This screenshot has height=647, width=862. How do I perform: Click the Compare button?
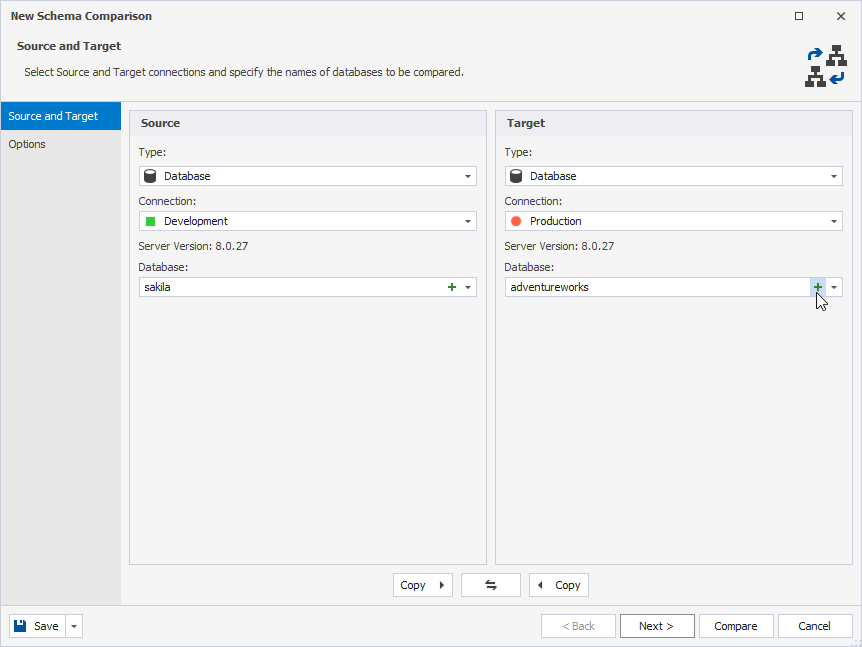(x=736, y=626)
